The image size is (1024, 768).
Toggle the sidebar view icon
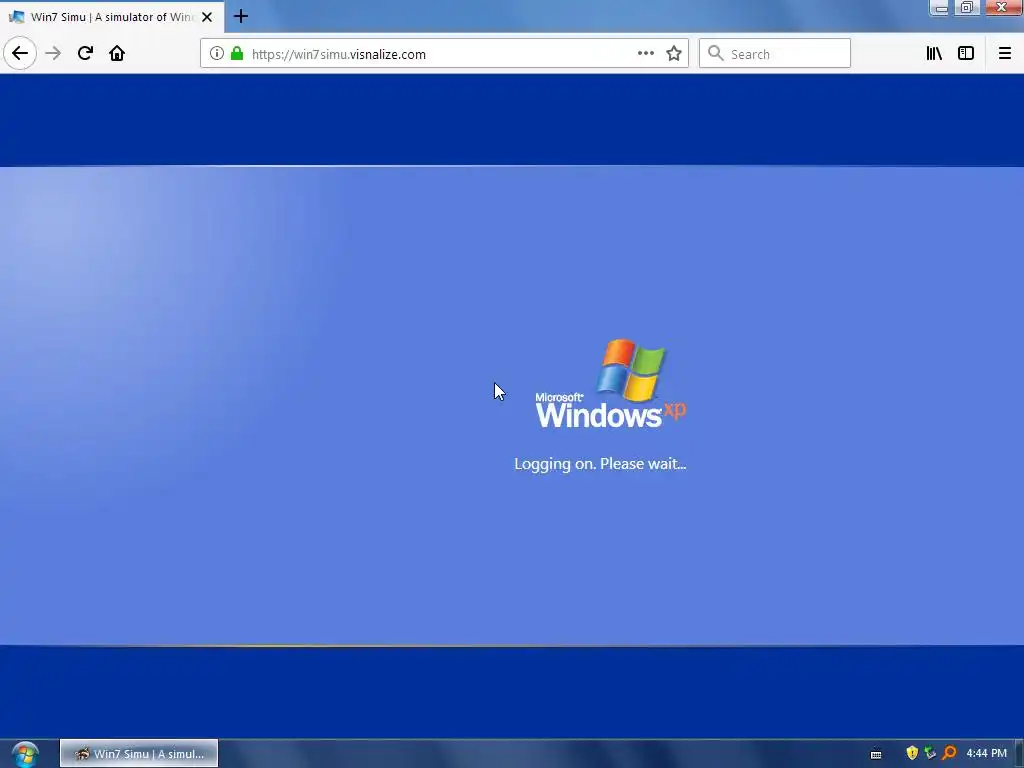pos(966,54)
